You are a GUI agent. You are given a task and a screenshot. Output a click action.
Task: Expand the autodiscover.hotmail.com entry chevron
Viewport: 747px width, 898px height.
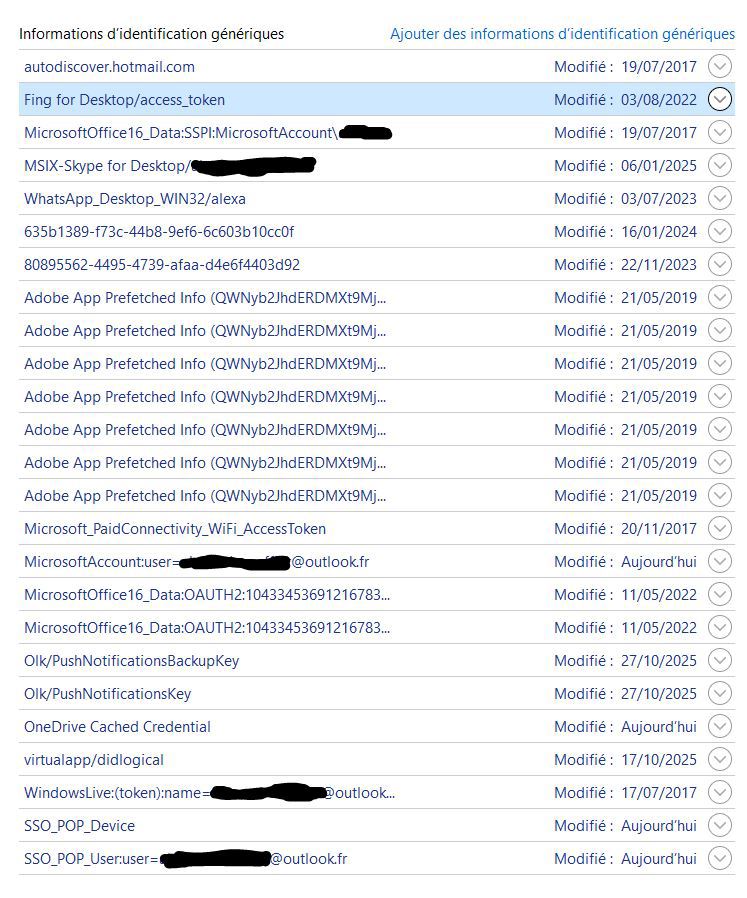point(720,66)
